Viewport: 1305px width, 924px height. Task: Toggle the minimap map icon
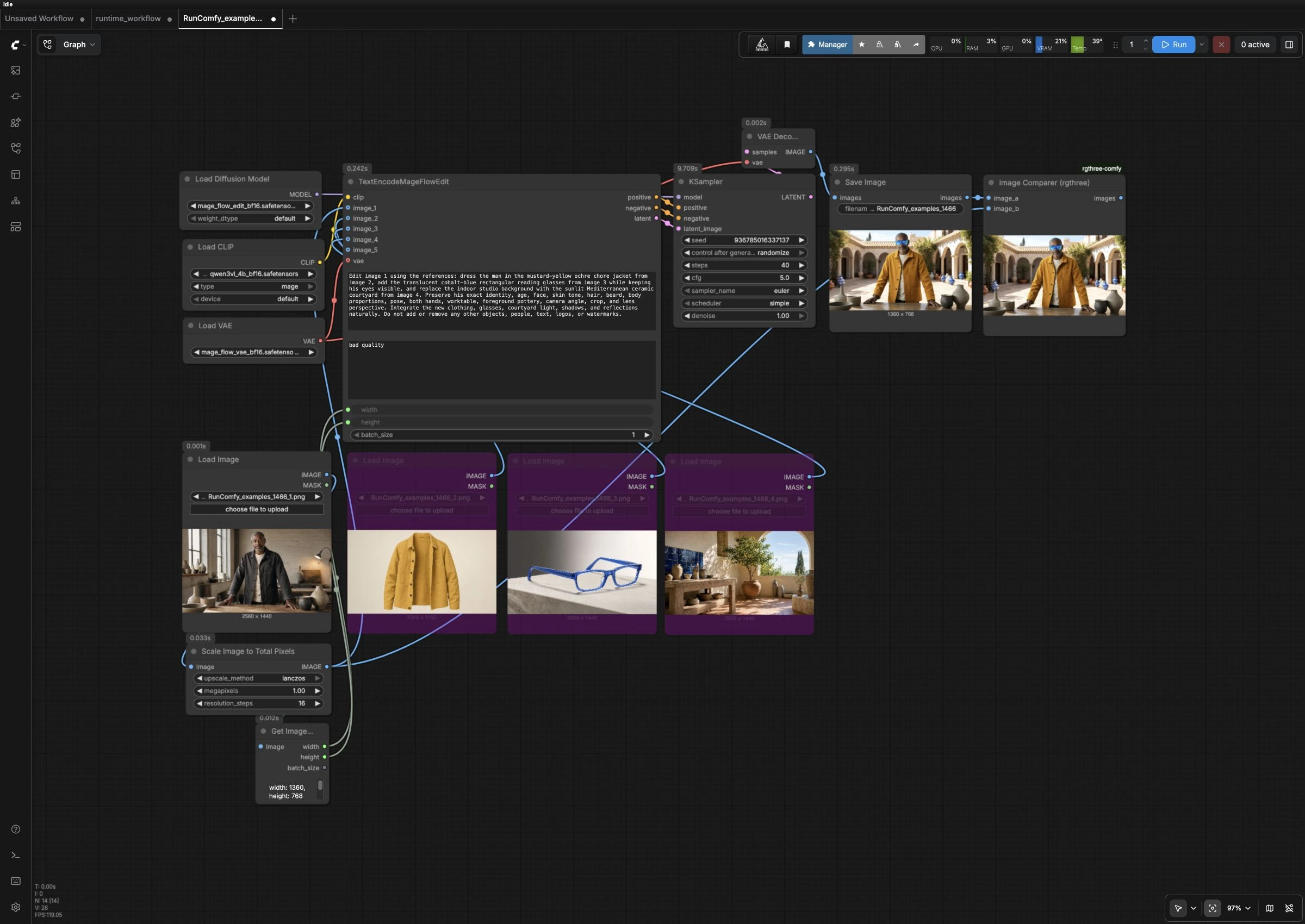[1270, 908]
